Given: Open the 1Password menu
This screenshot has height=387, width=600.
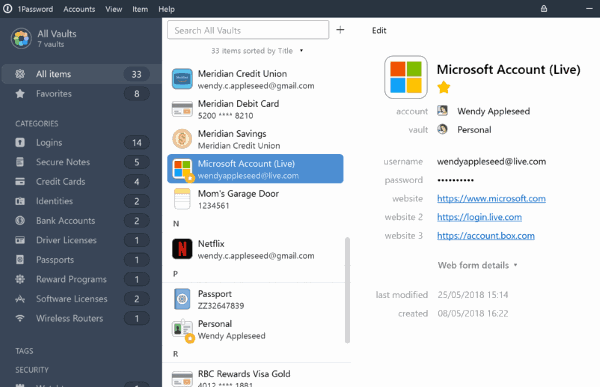Looking at the screenshot, I should pos(35,9).
